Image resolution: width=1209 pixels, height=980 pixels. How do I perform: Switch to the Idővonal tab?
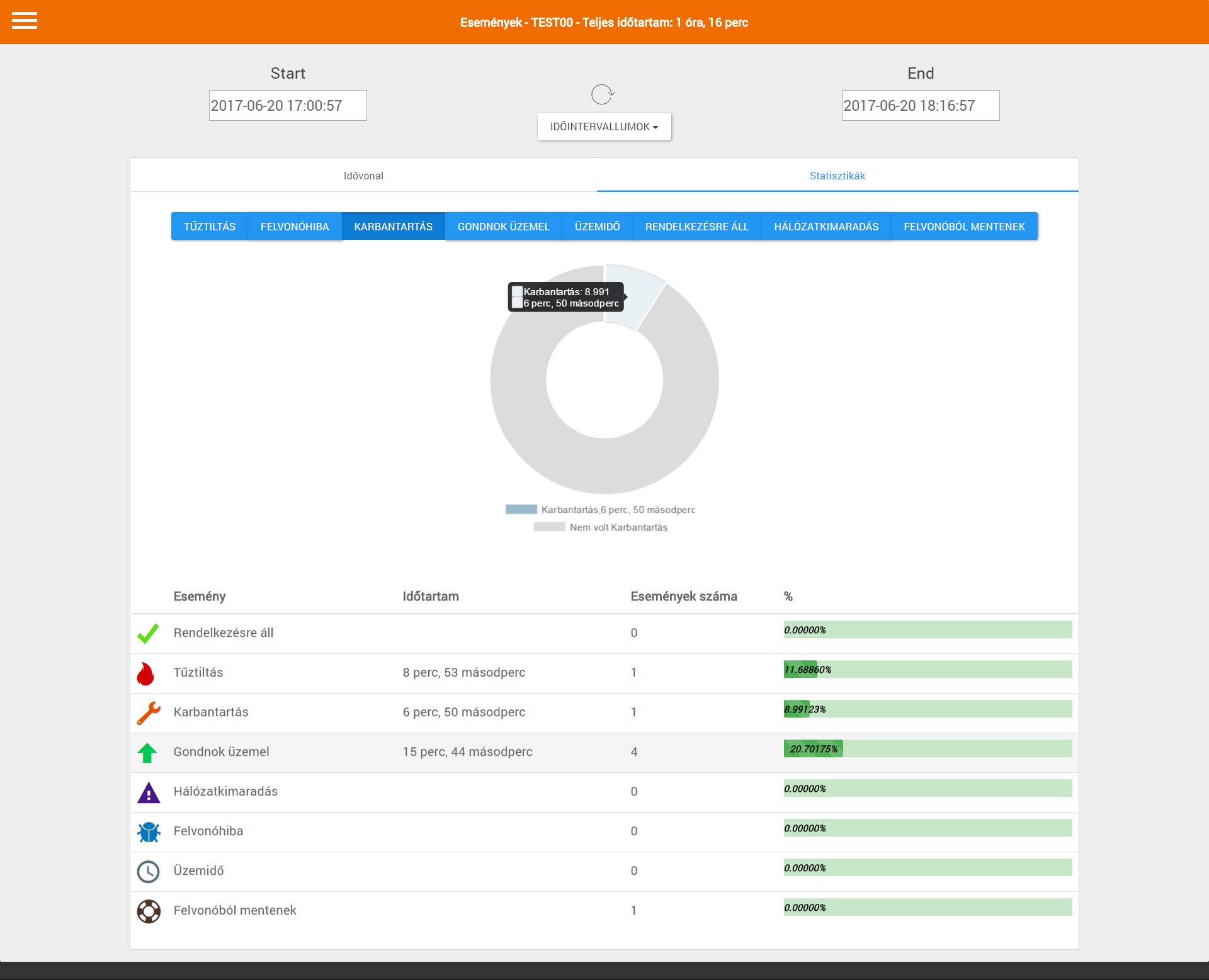coord(363,176)
